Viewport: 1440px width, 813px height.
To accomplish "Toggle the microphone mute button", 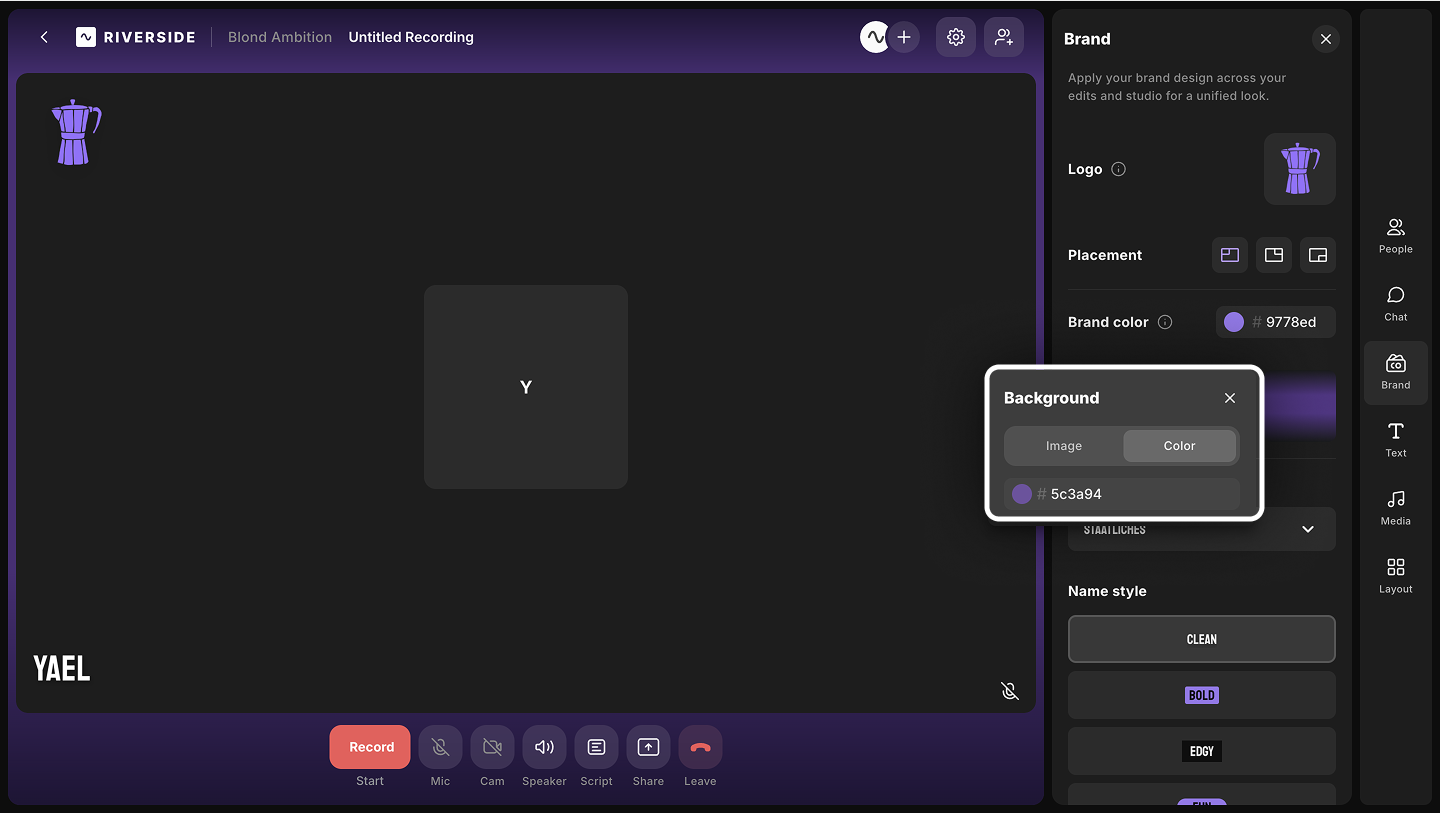I will [440, 747].
